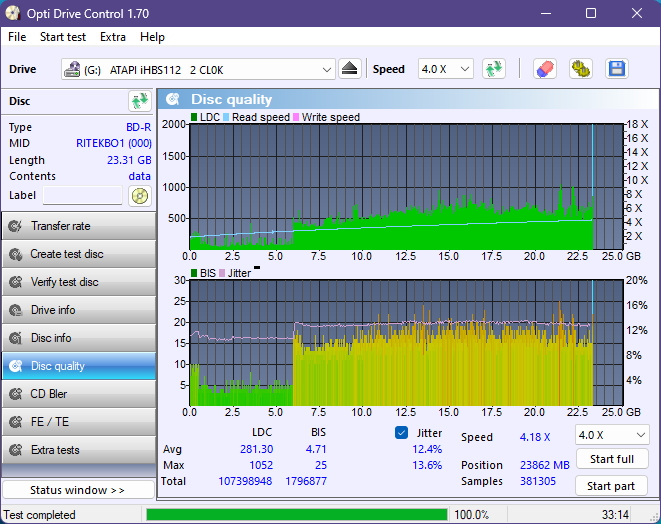Expand the drive selection dropdown

(326, 70)
